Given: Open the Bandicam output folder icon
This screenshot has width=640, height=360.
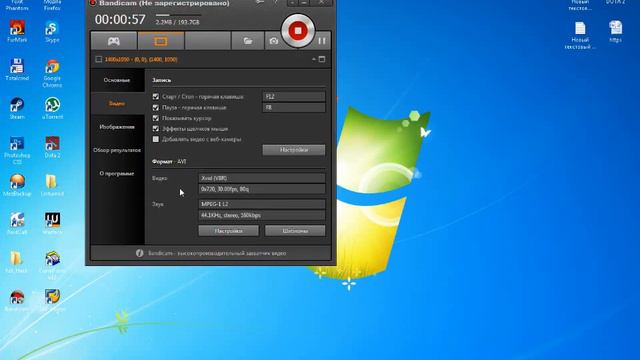Looking at the screenshot, I should (248, 41).
